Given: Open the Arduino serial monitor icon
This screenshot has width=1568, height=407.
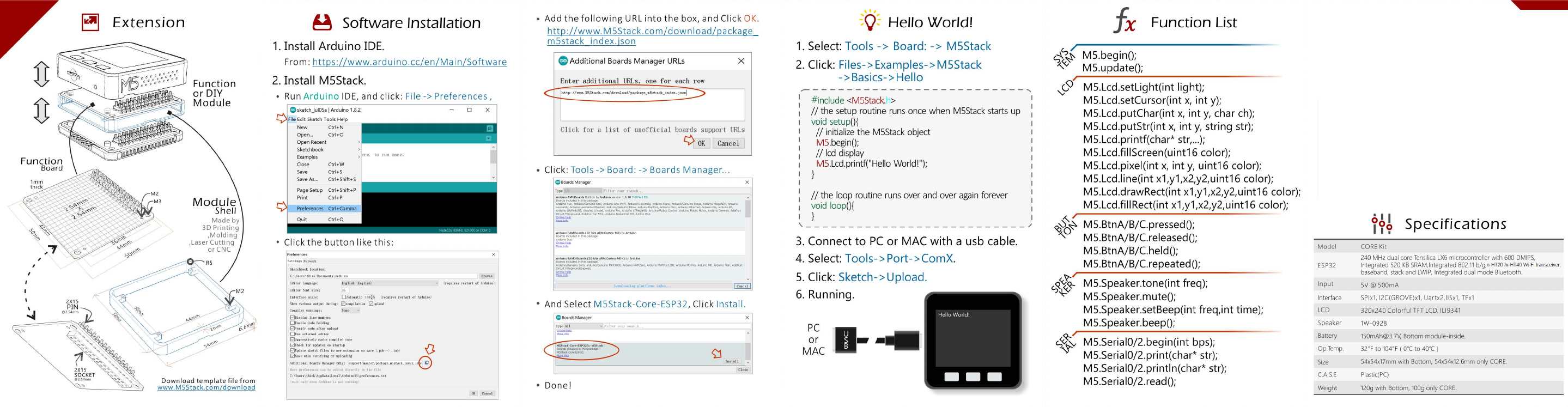Looking at the screenshot, I should pyautogui.click(x=489, y=129).
